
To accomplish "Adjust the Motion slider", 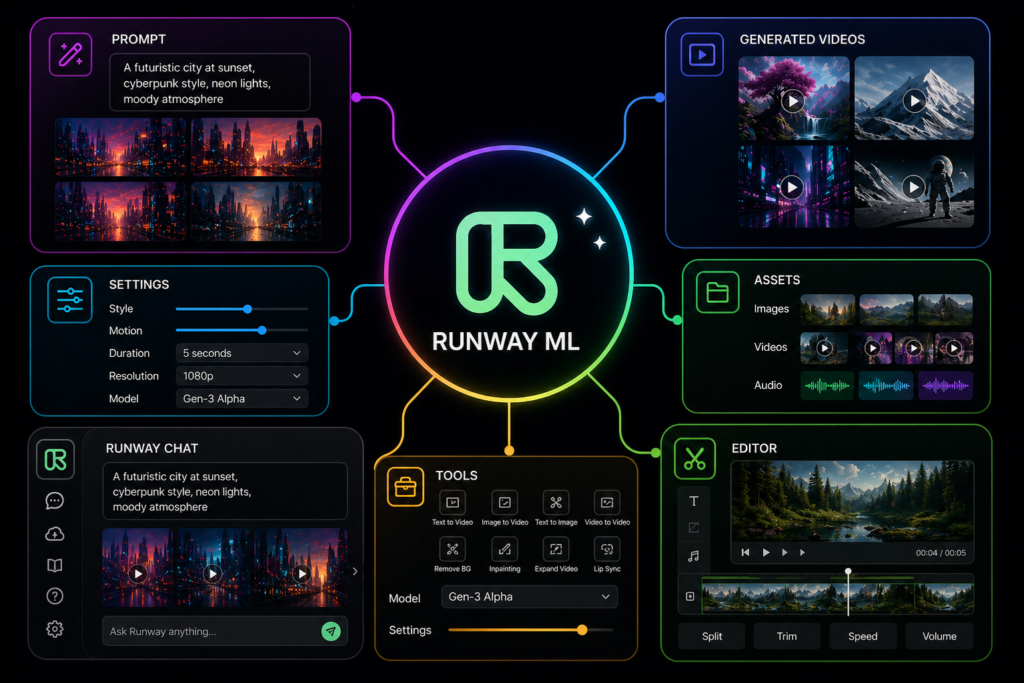I will pyautogui.click(x=242, y=330).
